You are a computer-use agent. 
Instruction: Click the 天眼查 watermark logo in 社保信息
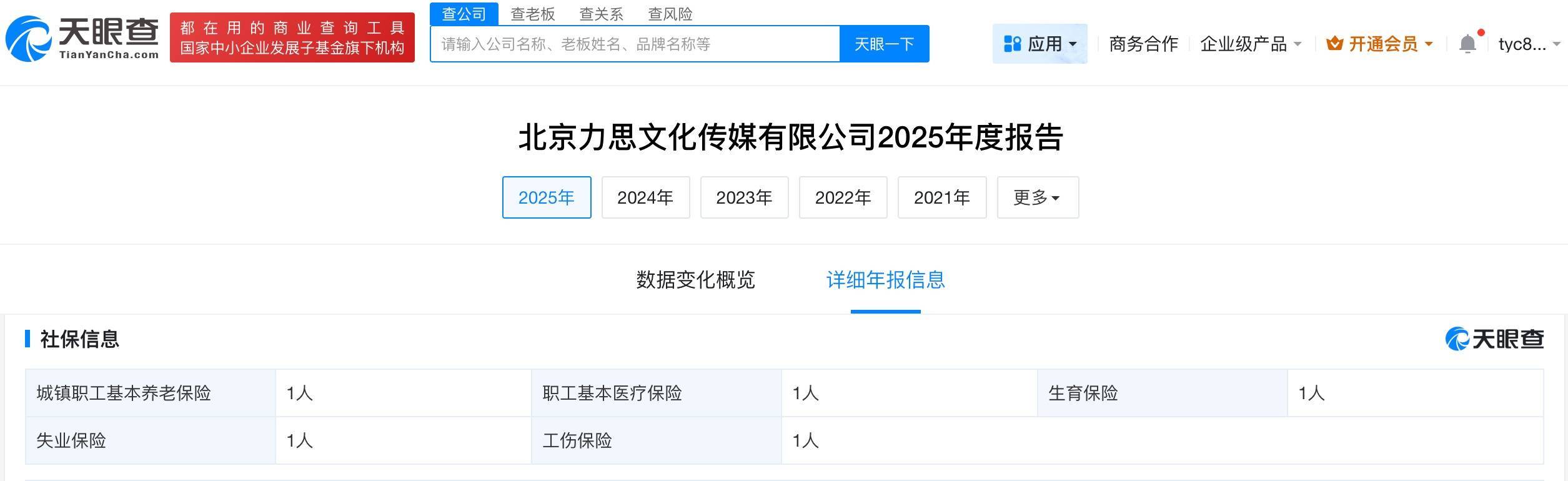point(1494,339)
